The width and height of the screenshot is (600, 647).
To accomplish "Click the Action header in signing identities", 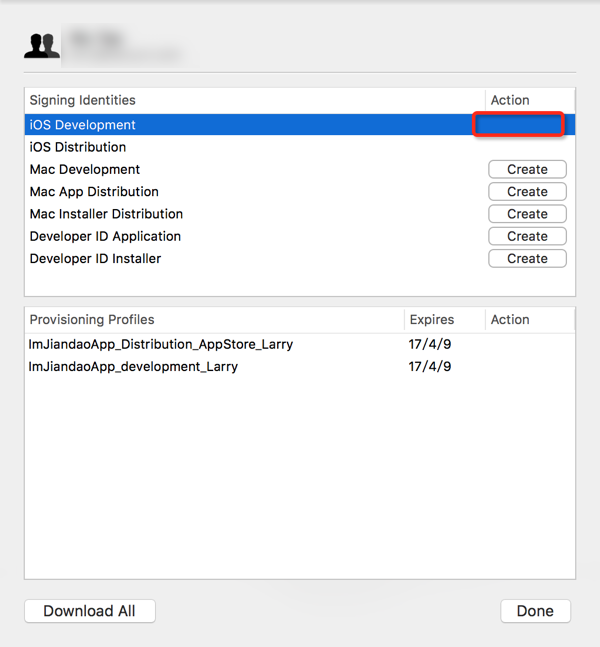I will coord(510,100).
